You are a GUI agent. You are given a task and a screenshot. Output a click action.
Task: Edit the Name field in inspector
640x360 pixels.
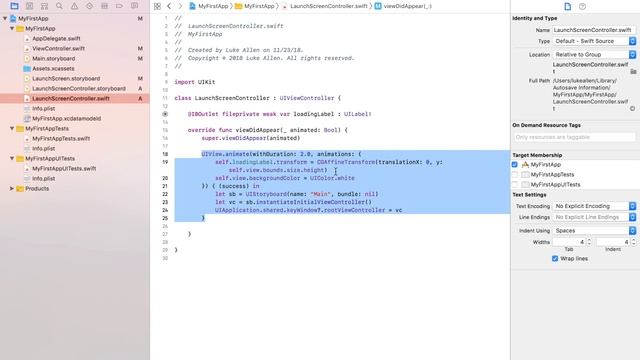click(x=594, y=30)
